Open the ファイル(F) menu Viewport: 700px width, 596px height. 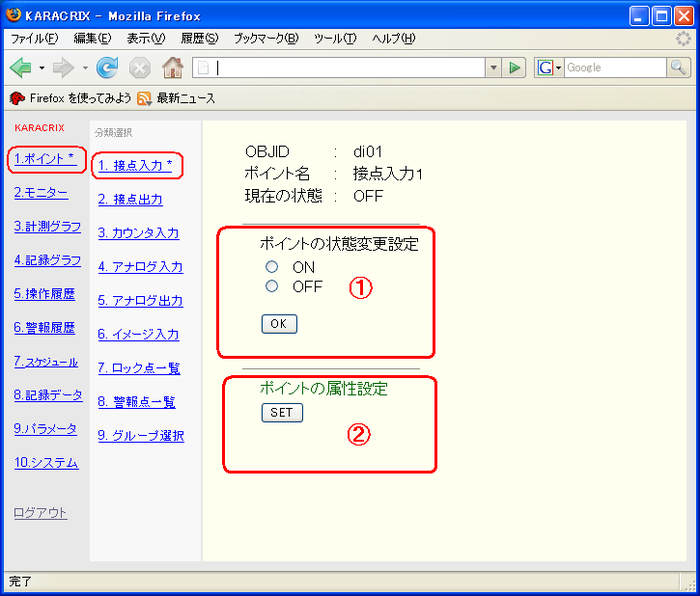click(34, 39)
